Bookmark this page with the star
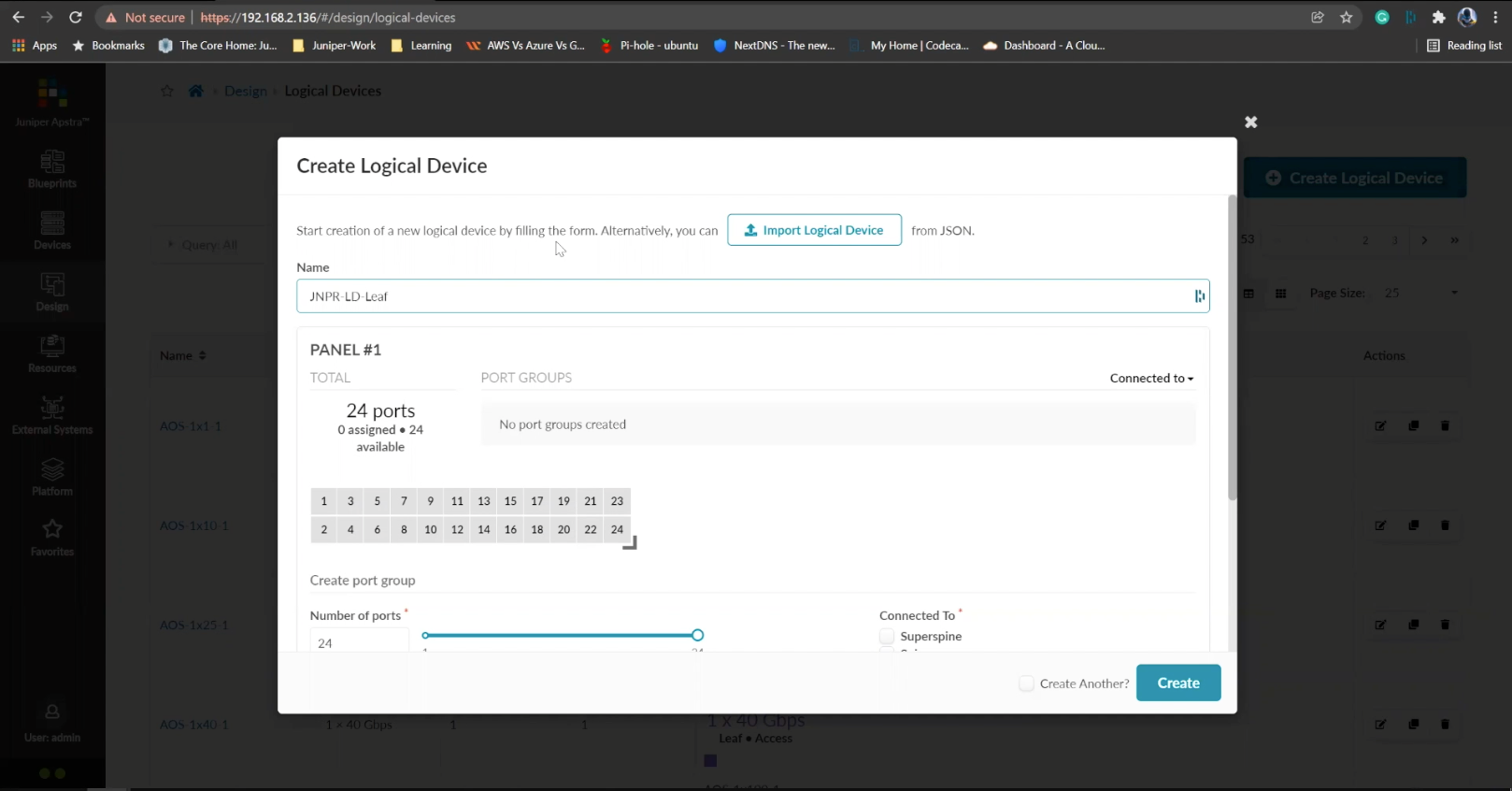Image resolution: width=1512 pixels, height=791 pixels. pyautogui.click(x=1346, y=17)
